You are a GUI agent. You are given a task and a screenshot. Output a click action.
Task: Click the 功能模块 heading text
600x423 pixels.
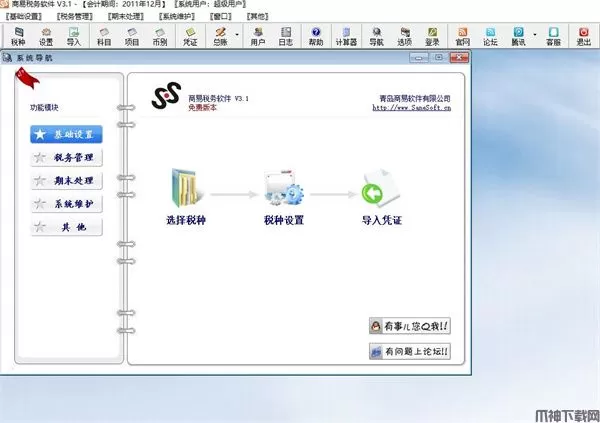point(44,108)
